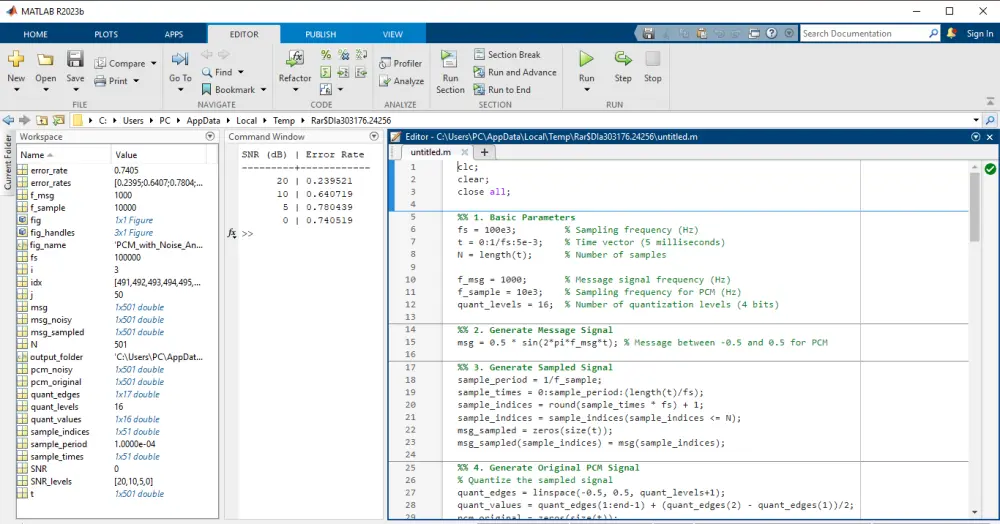Click the quick access save icon
Screen dimensions: 1000x524
(649, 33)
